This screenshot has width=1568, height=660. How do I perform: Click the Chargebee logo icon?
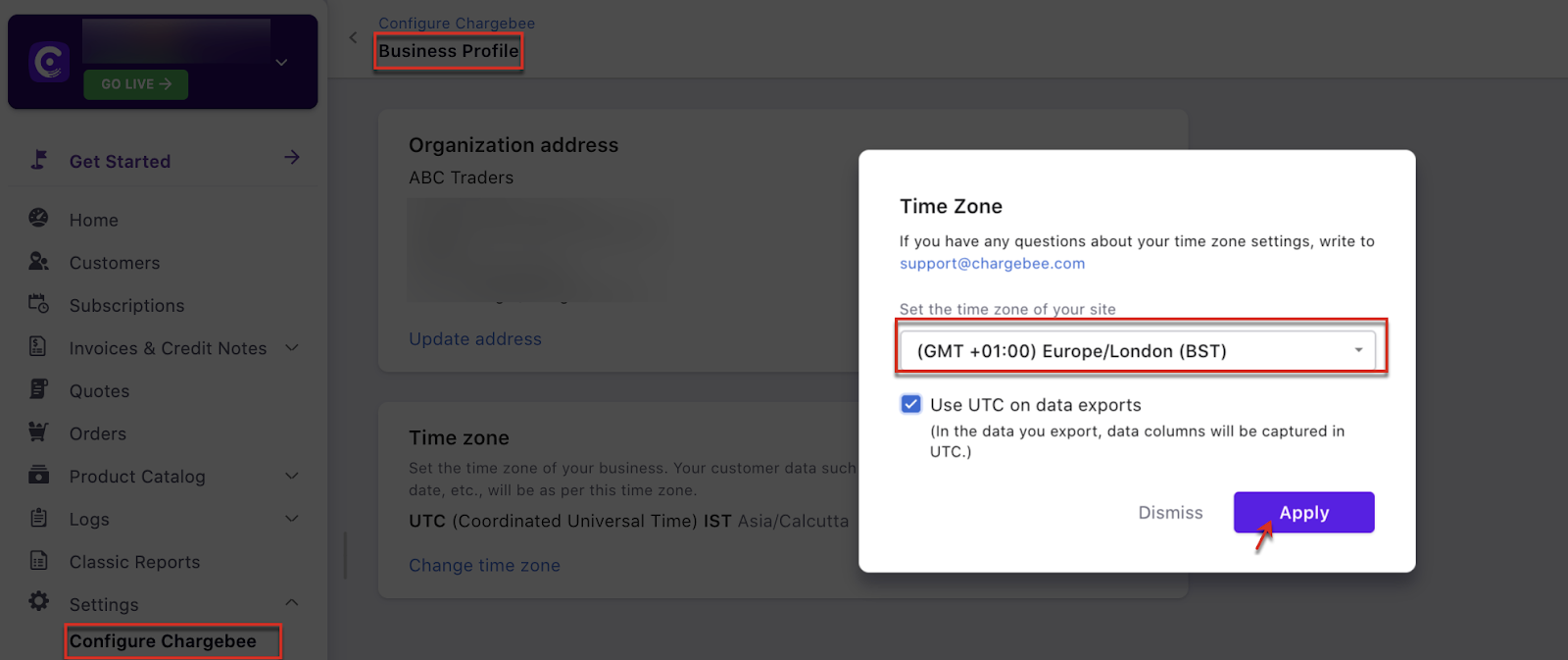coord(49,62)
